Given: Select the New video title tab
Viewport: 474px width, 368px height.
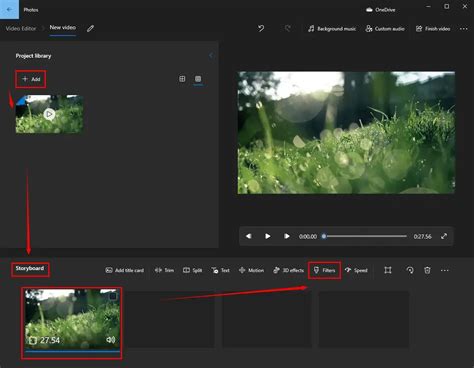Looking at the screenshot, I should point(63,28).
